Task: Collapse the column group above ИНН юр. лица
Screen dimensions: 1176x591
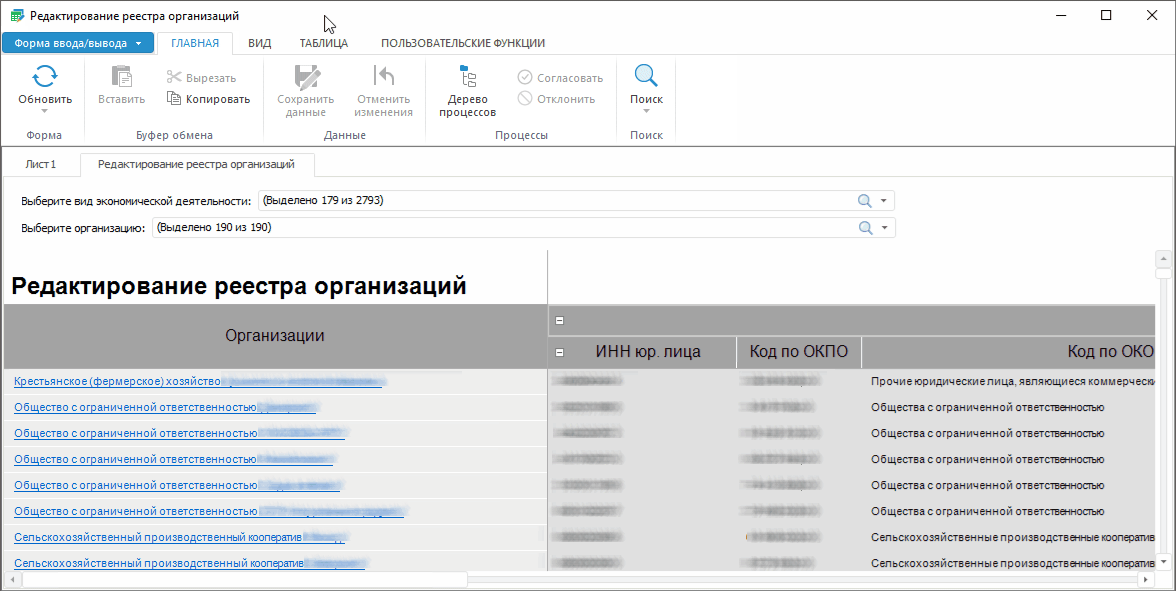Action: click(x=560, y=321)
